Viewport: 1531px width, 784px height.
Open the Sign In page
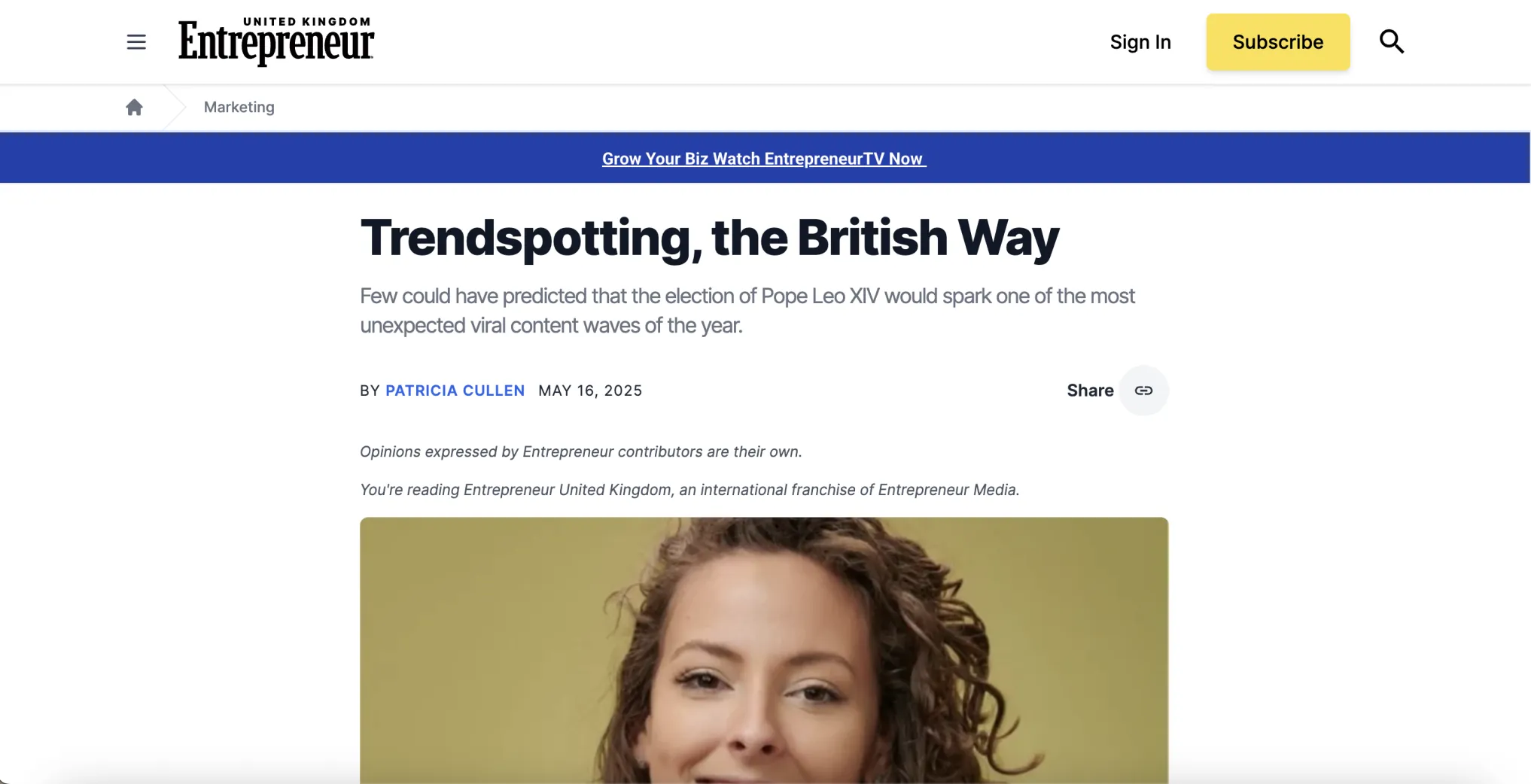[x=1140, y=42]
